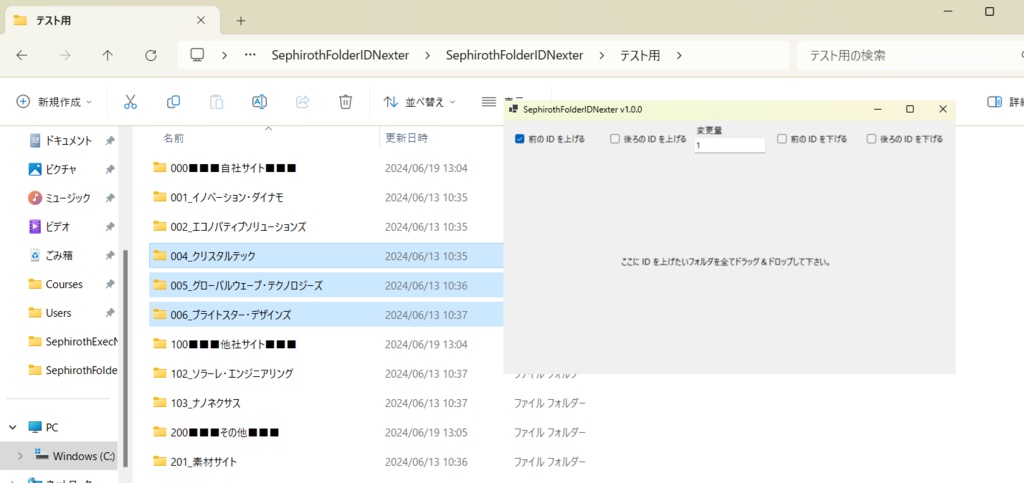Screen dimensions: 1024x483
Task: Open SephirothExec folder in sidebar
Action: (x=70, y=341)
